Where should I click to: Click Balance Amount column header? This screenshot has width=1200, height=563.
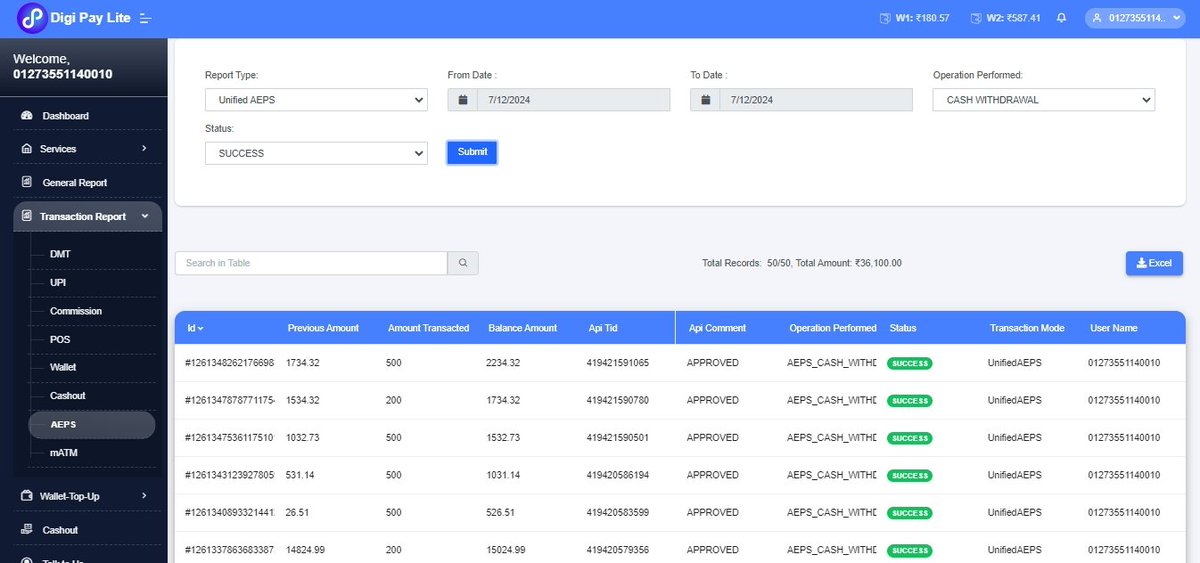point(522,328)
